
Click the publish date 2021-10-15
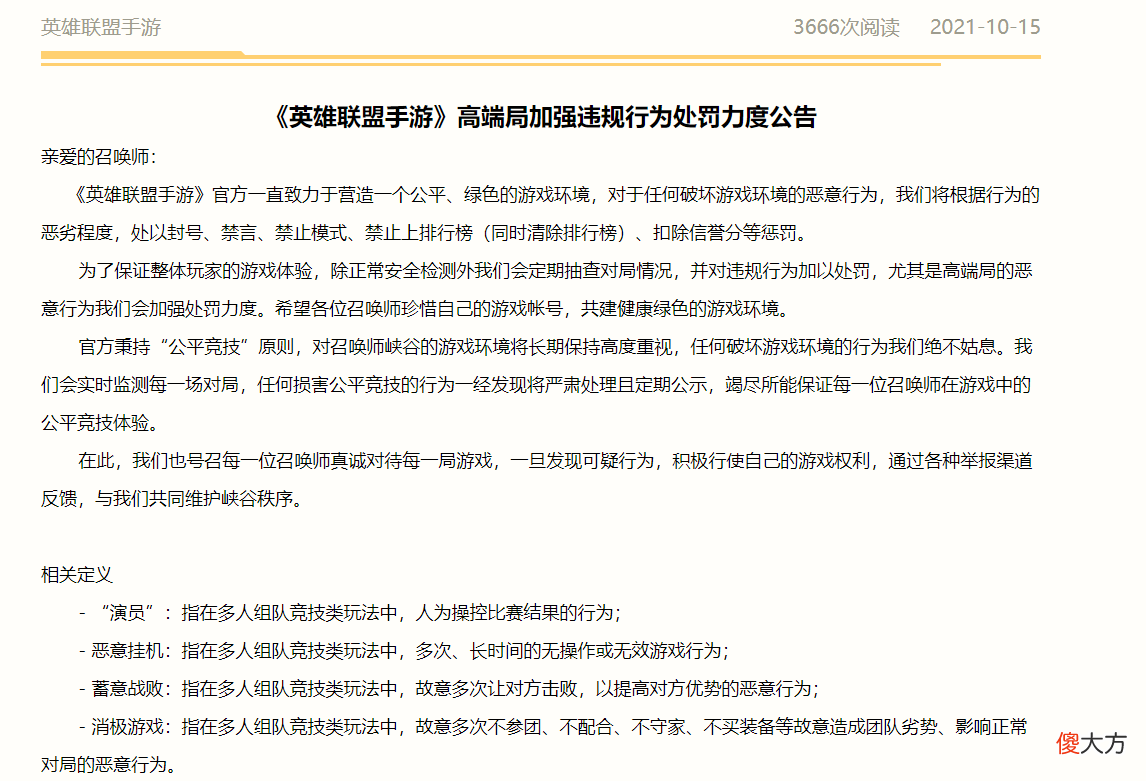click(x=984, y=27)
